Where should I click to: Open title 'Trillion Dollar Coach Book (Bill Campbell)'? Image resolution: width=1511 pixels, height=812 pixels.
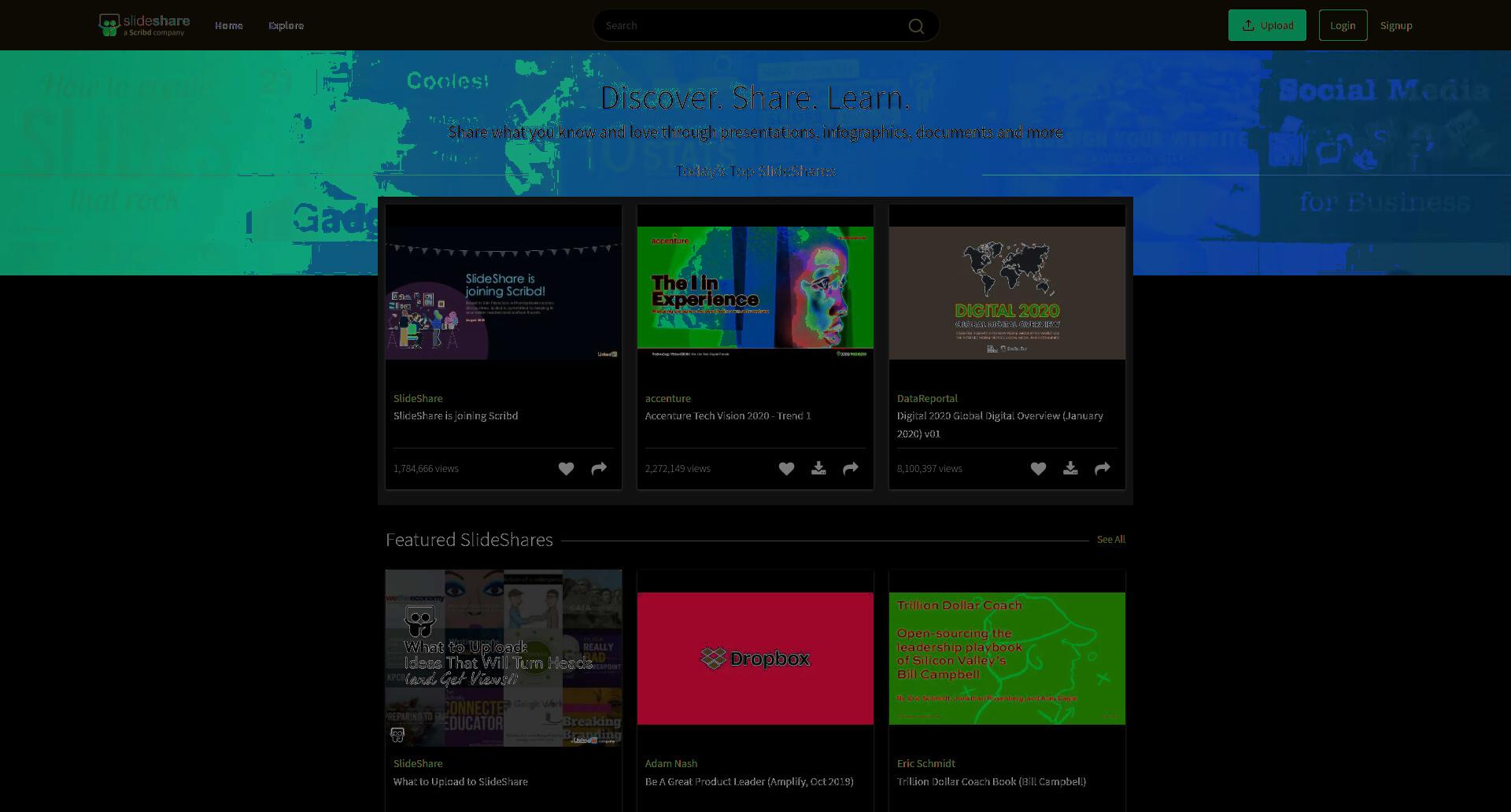pyautogui.click(x=992, y=782)
